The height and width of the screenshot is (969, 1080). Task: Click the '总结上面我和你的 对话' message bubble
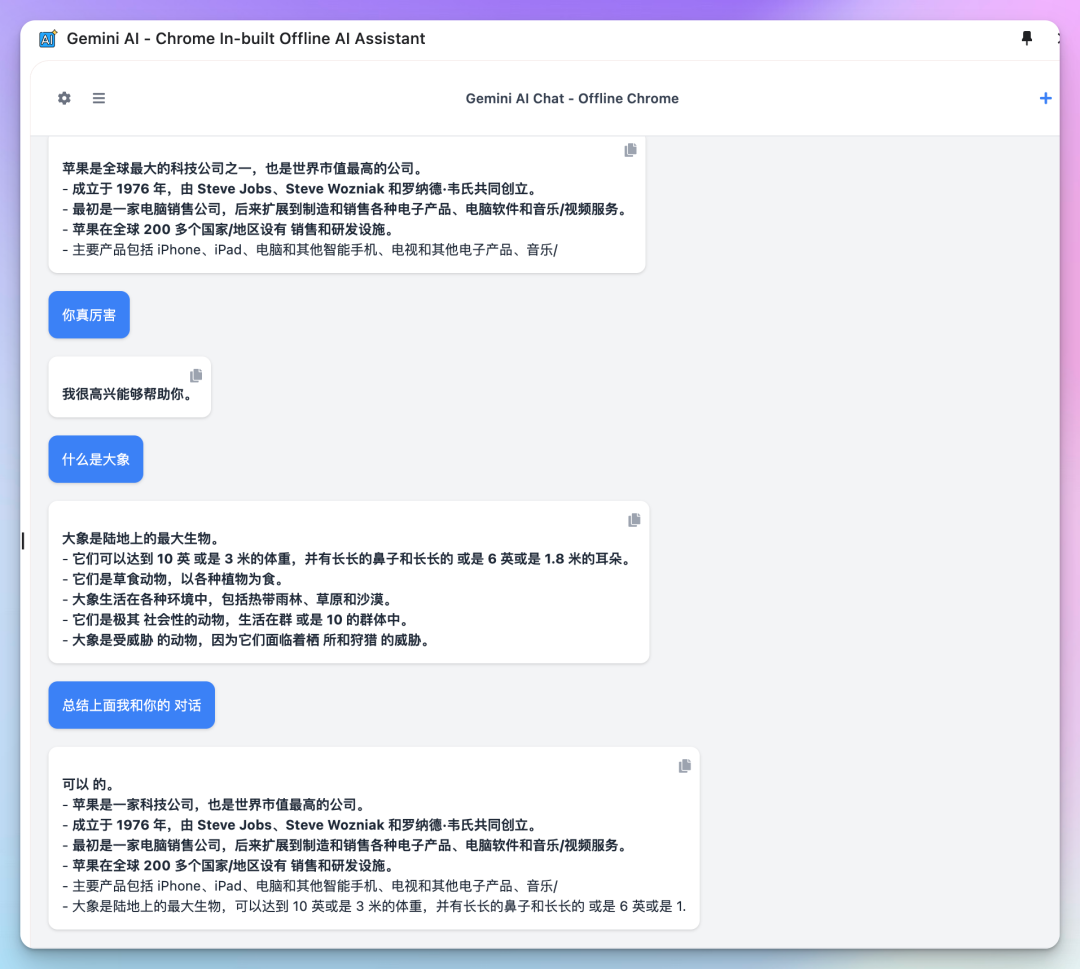coord(131,704)
